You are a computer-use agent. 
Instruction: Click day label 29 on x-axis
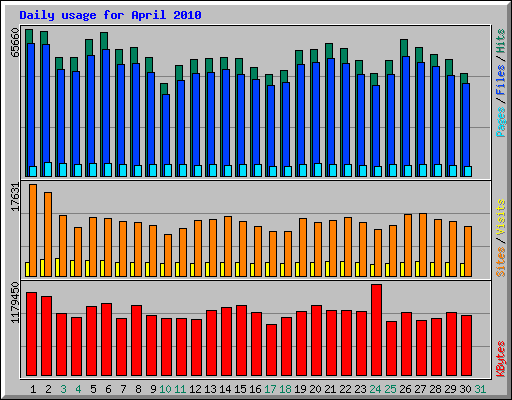pyautogui.click(x=450, y=389)
